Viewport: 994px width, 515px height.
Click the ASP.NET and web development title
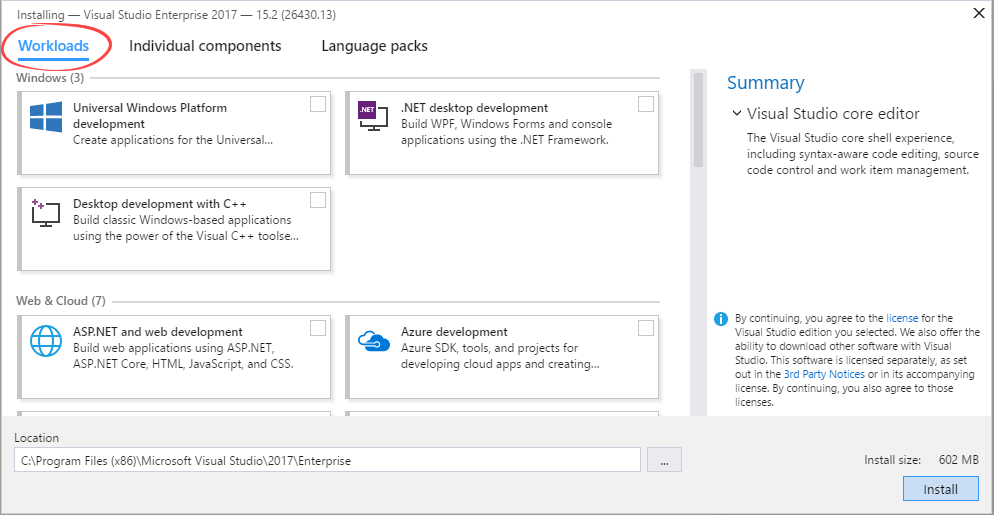[x=158, y=332]
